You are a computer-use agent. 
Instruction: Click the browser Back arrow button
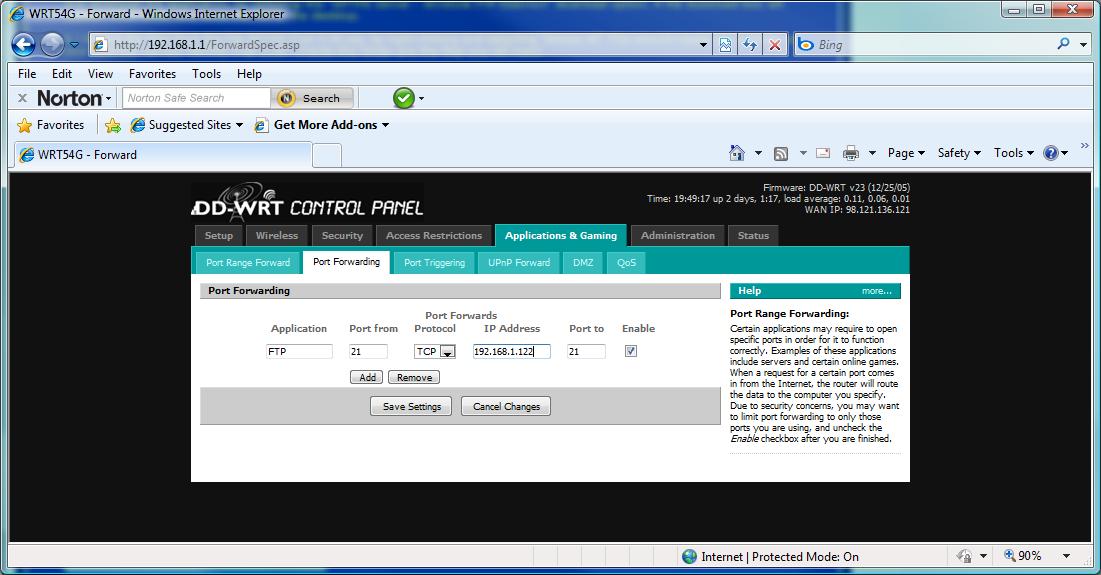(x=24, y=45)
